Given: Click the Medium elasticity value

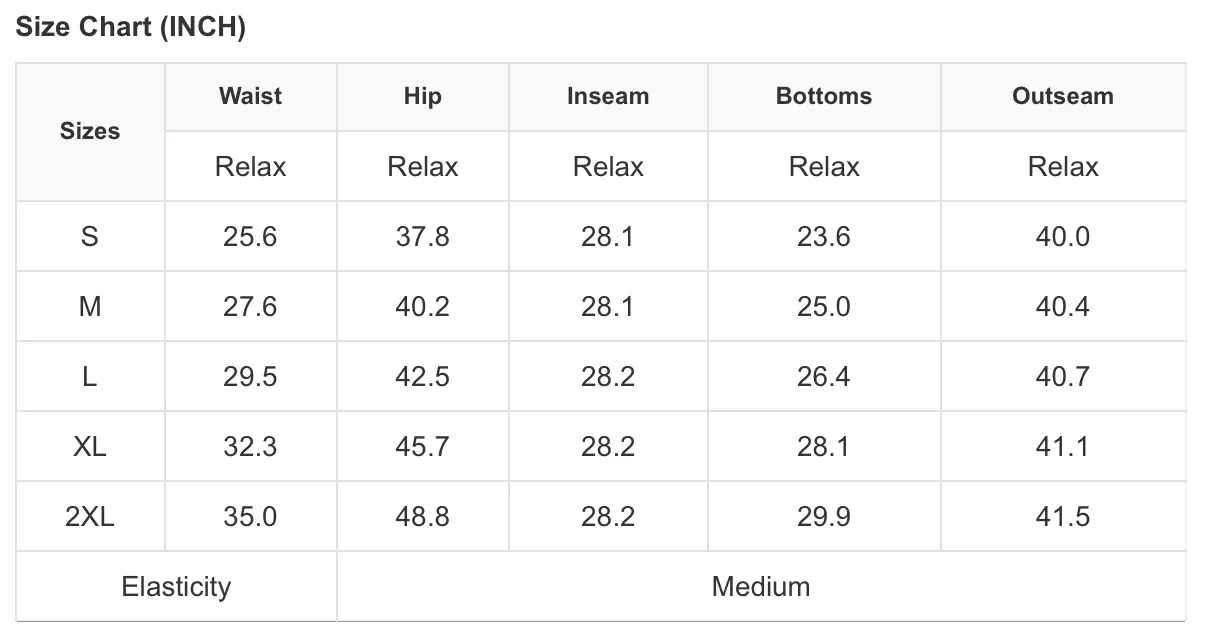Looking at the screenshot, I should (x=761, y=586).
